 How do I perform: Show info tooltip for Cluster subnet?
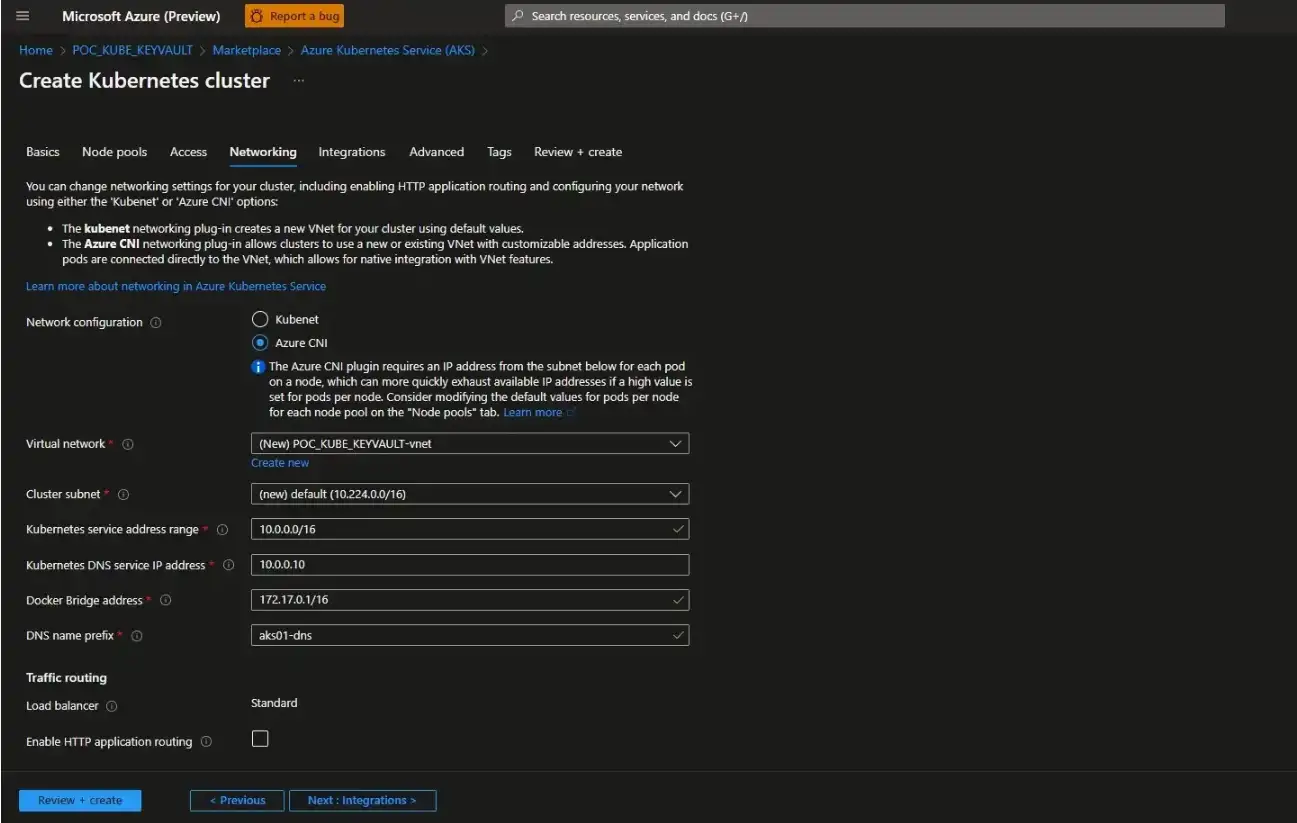[124, 495]
